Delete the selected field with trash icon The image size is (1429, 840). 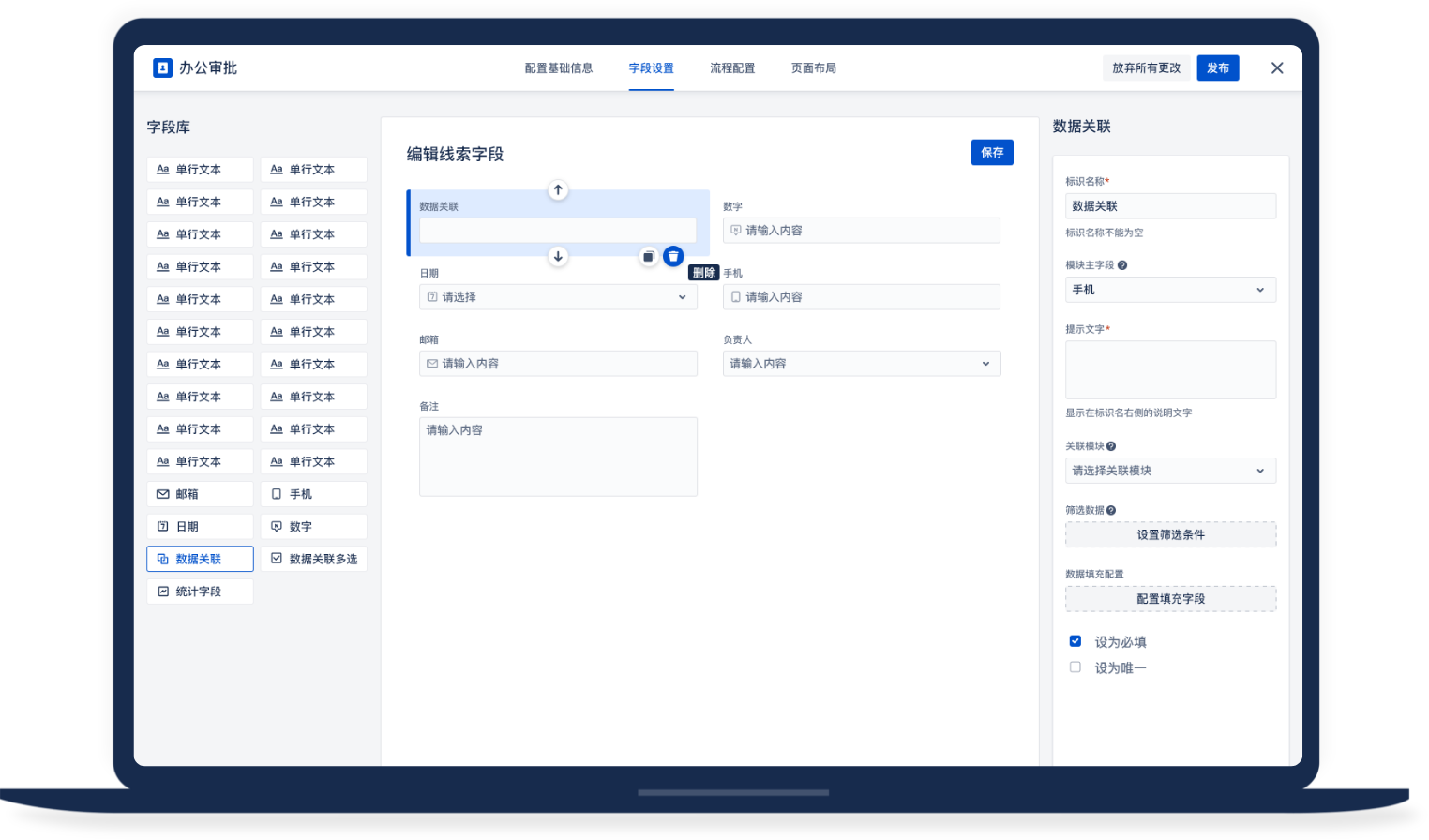[x=673, y=257]
